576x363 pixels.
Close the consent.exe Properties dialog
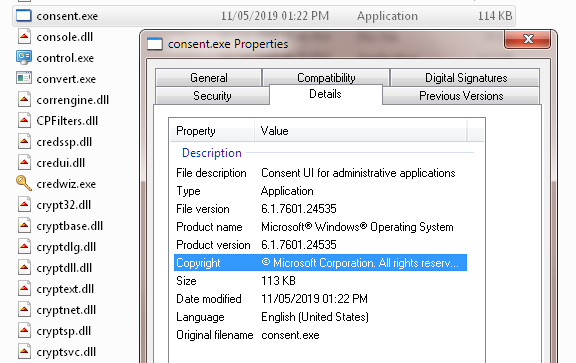(528, 39)
